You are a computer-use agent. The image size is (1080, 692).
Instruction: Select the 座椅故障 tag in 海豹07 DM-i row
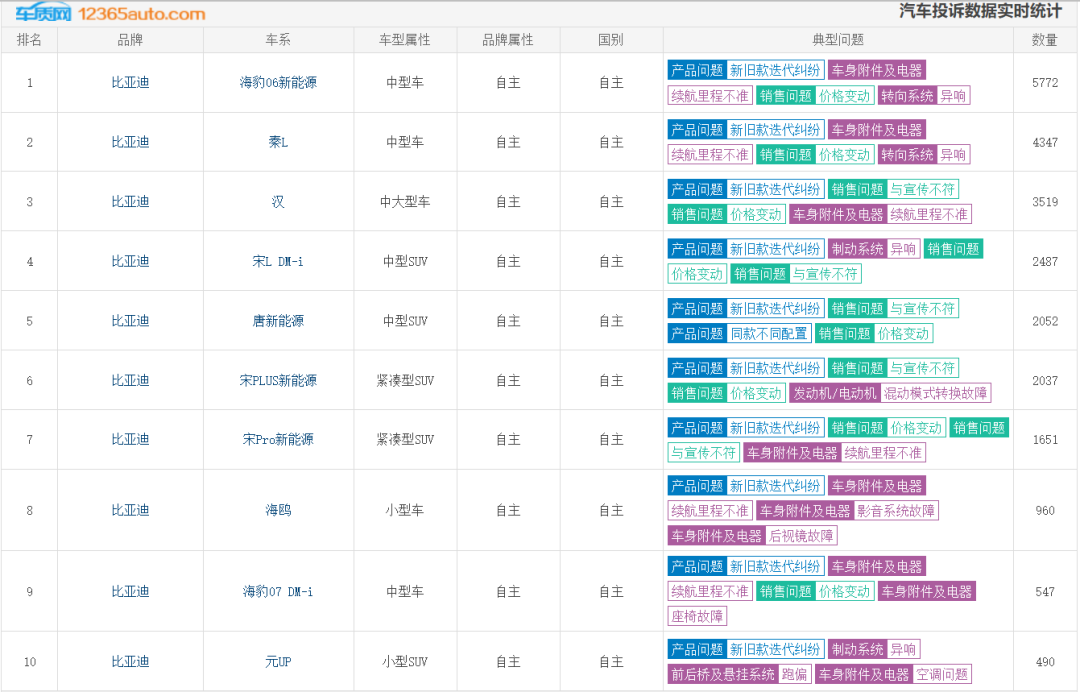(697, 616)
